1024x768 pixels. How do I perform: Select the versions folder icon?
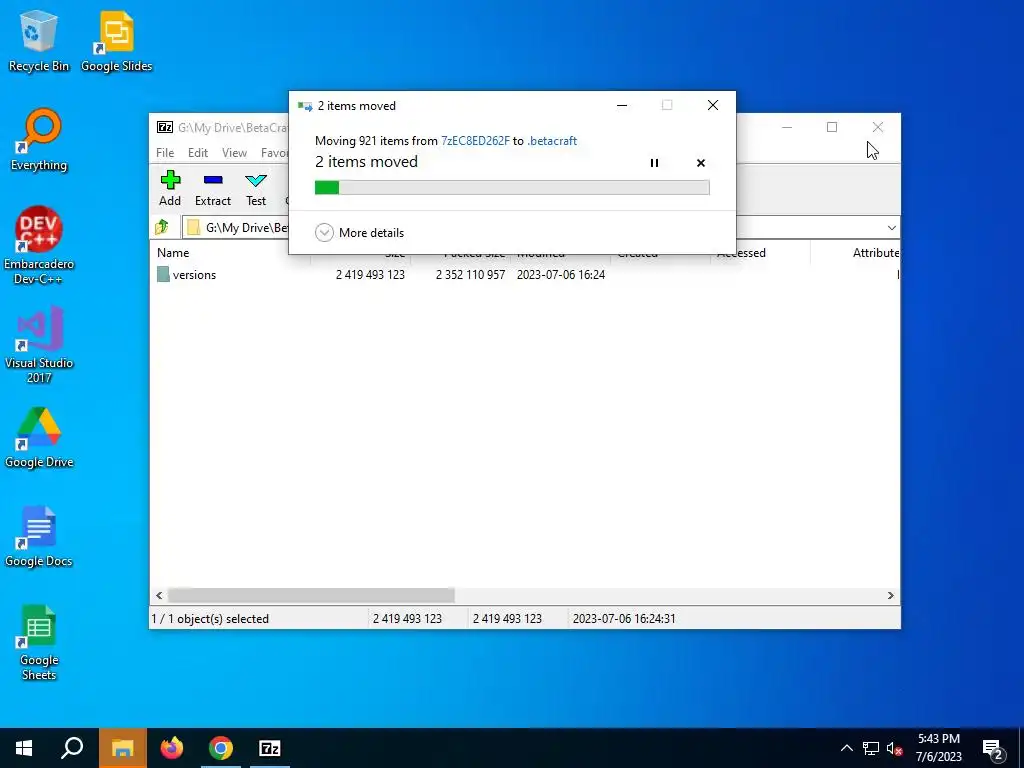(x=163, y=274)
